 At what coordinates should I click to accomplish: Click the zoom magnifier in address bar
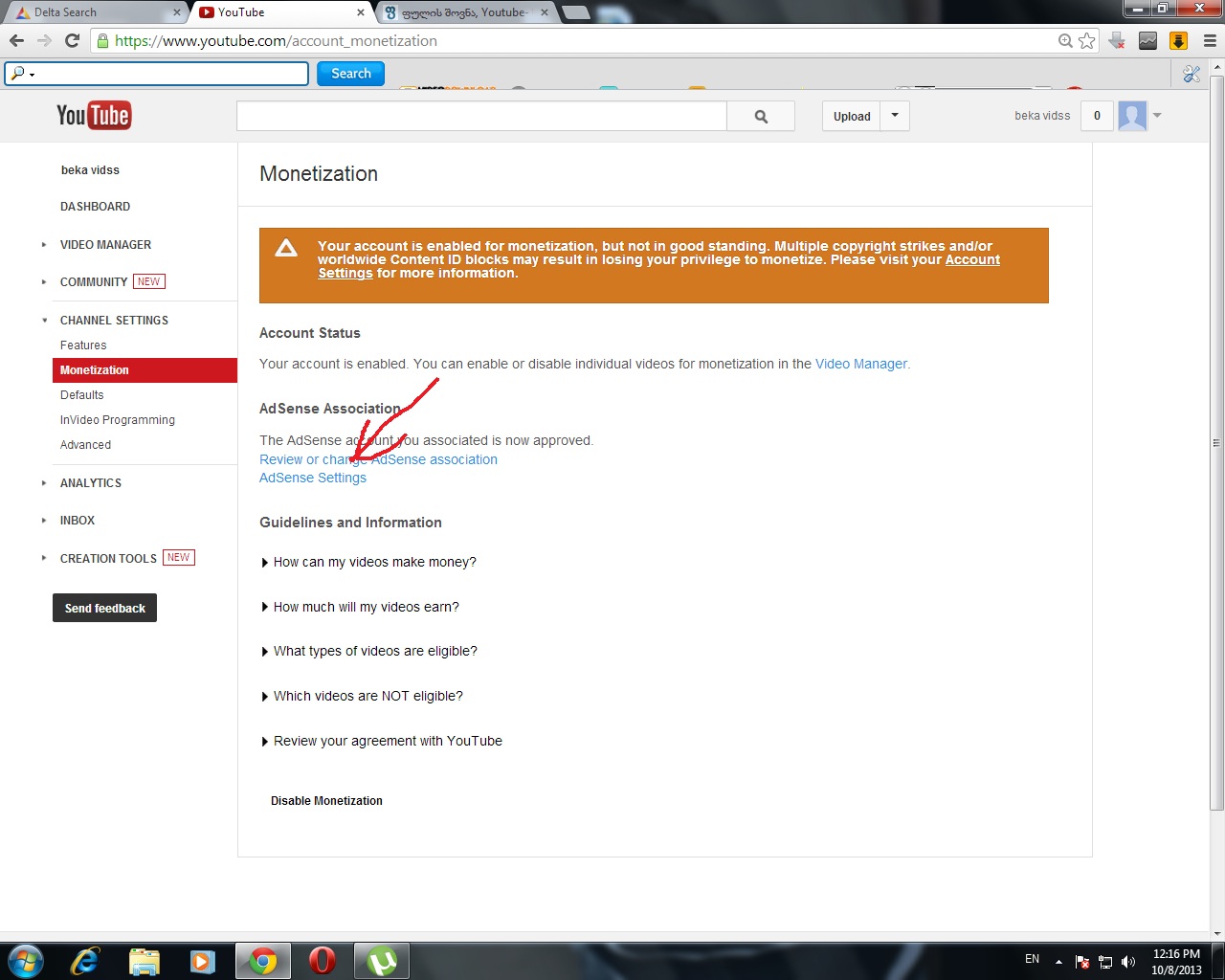click(x=1065, y=40)
